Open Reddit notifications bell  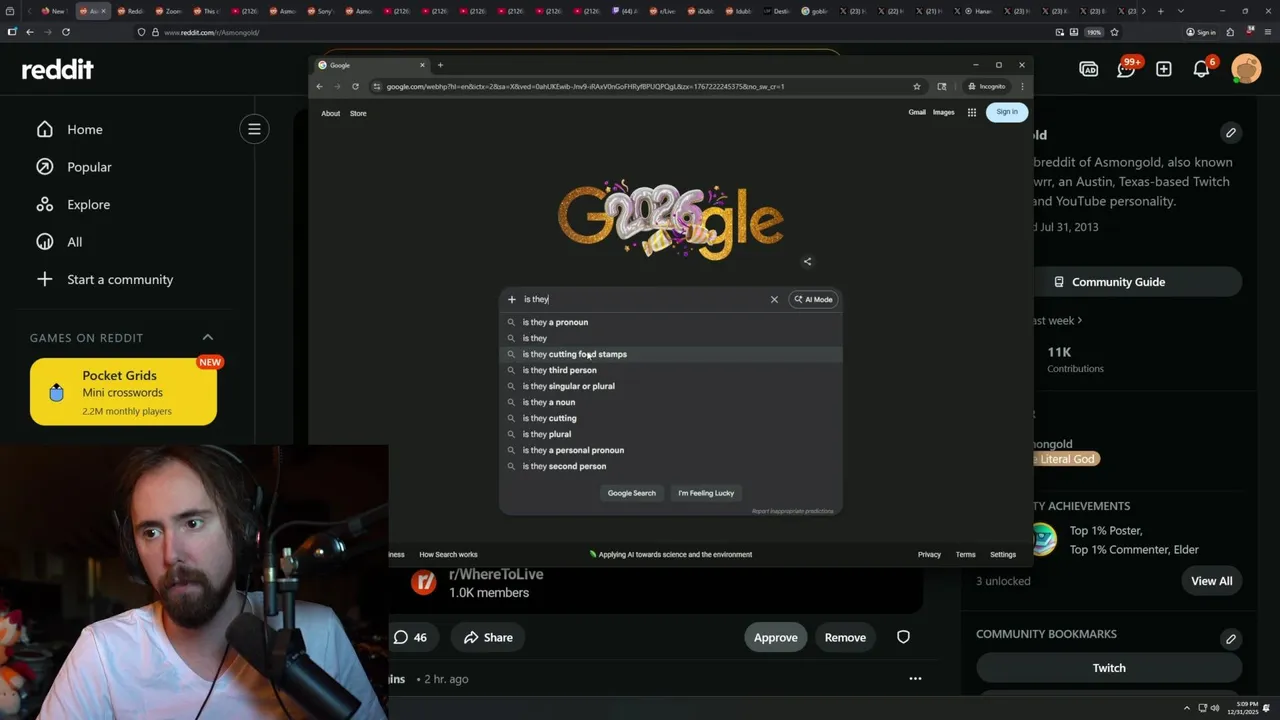pos(1202,69)
